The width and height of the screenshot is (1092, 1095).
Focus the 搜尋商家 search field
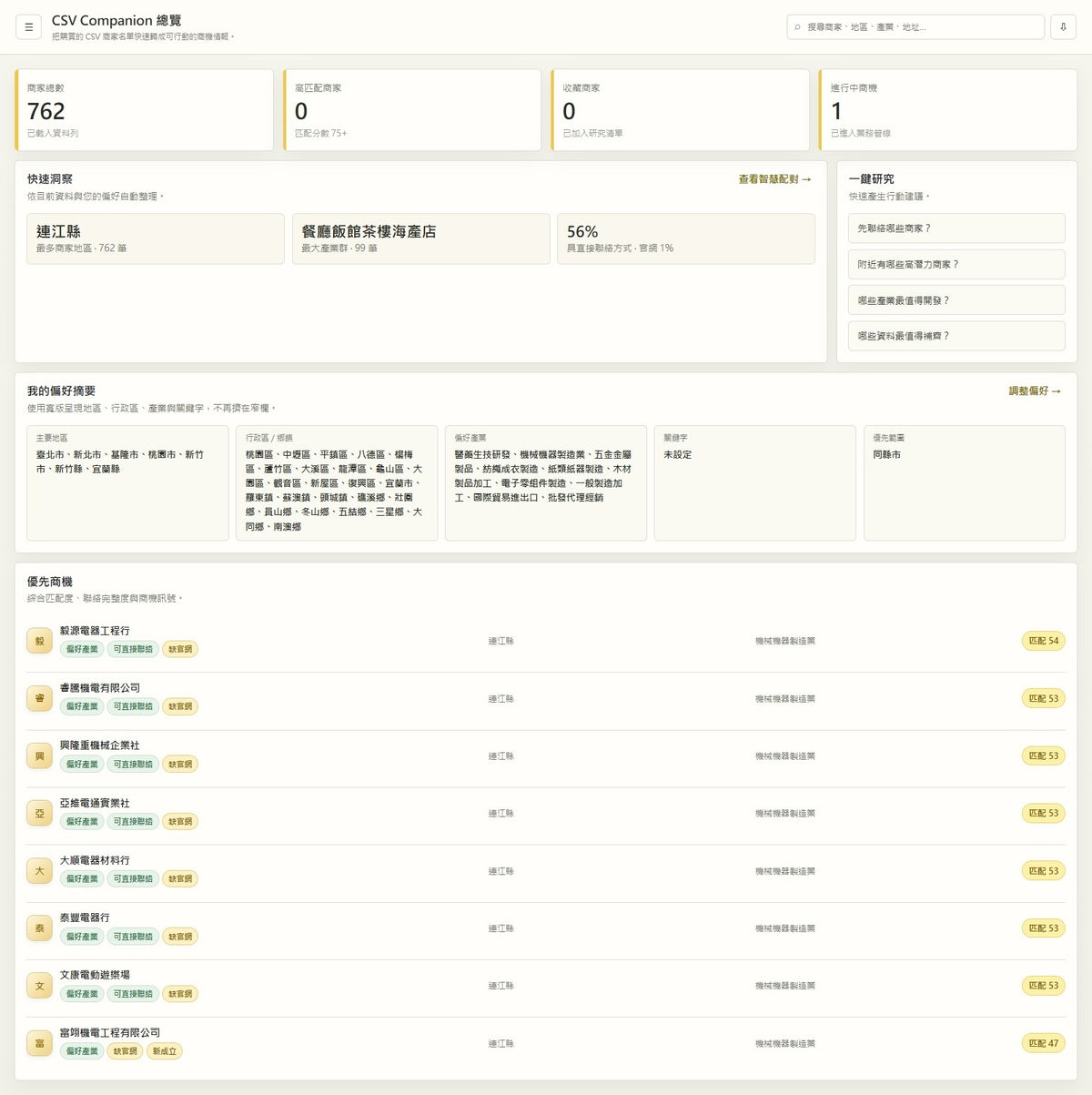(x=915, y=27)
